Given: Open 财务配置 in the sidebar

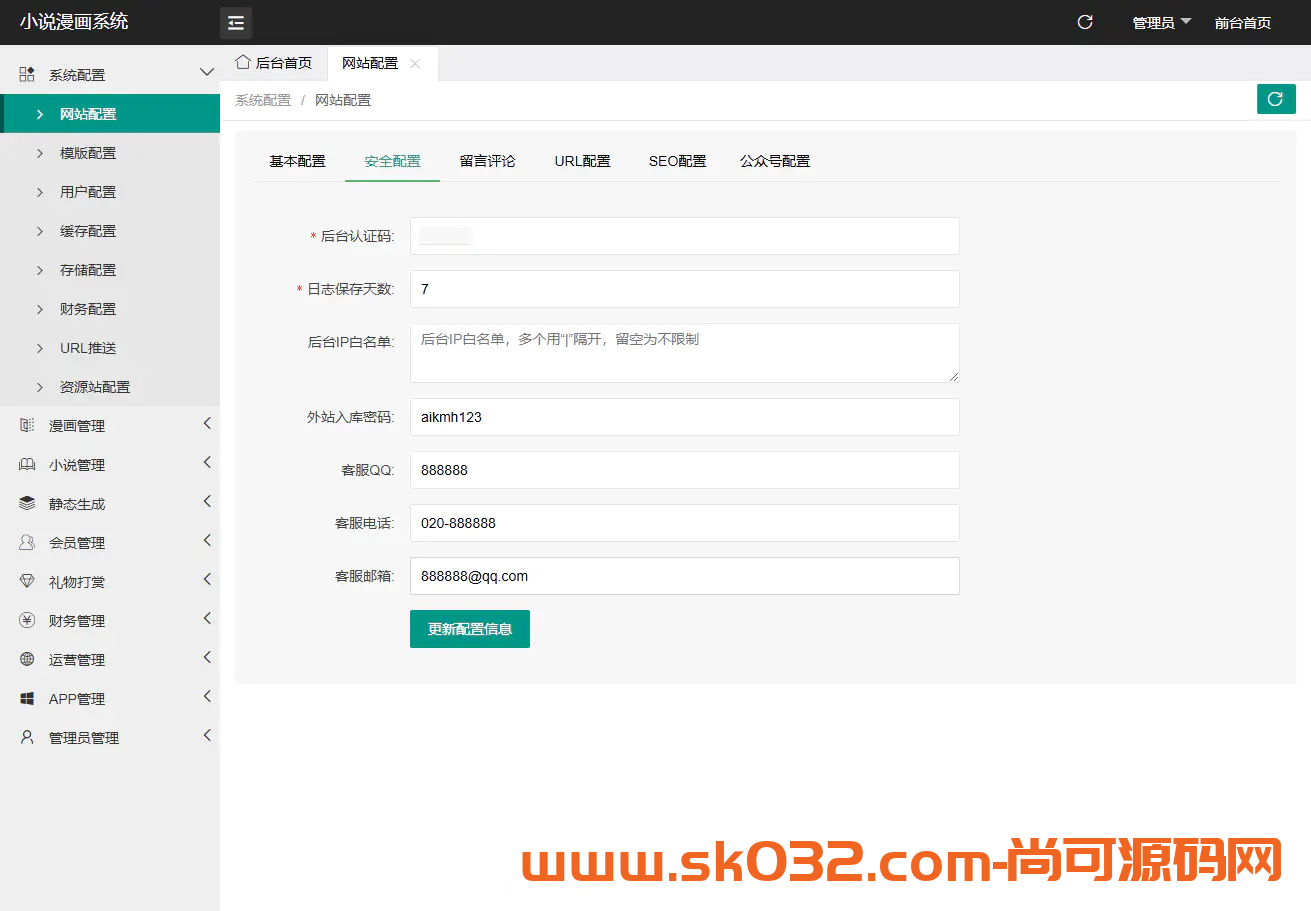Looking at the screenshot, I should pos(110,309).
